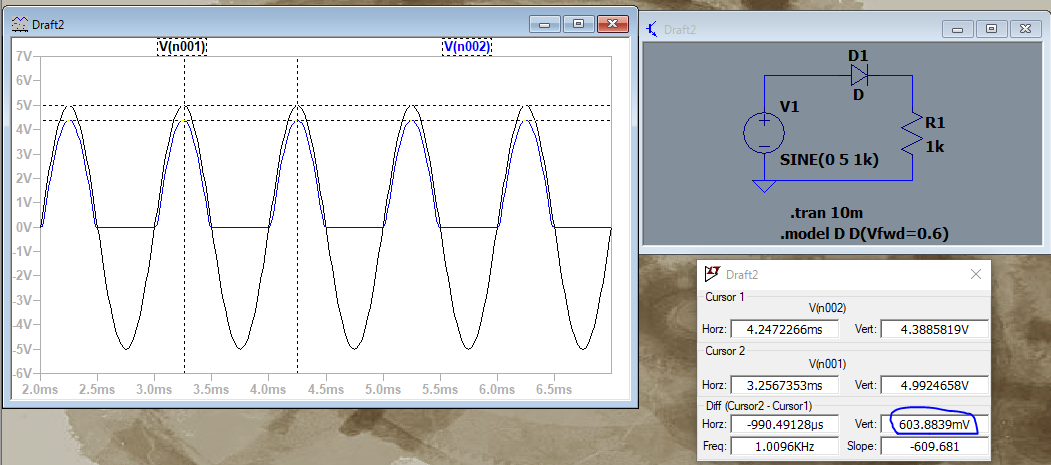Click the Diff Vert field showing 603.8839mV

click(x=933, y=426)
